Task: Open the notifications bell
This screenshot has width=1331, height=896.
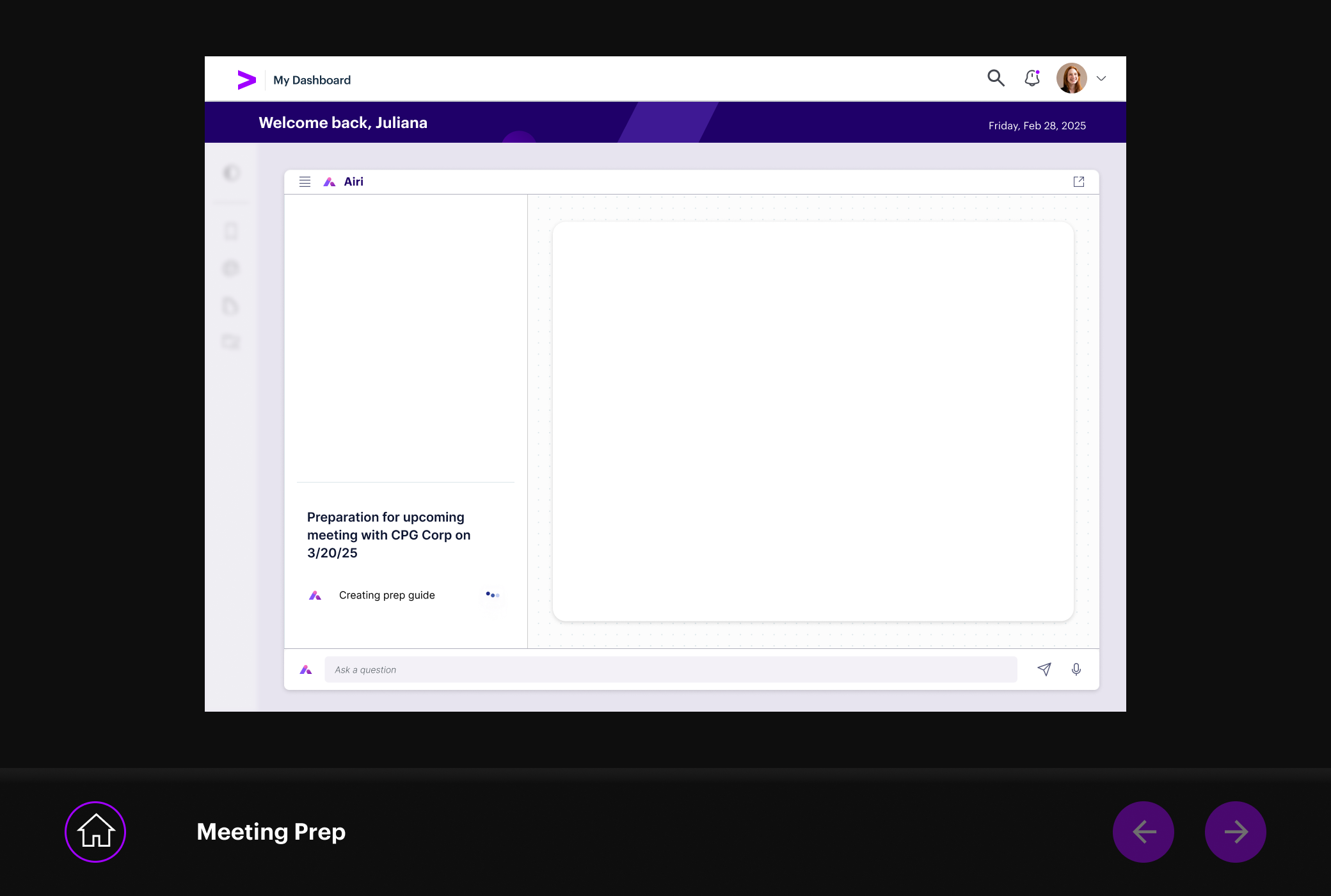Action: (1032, 78)
